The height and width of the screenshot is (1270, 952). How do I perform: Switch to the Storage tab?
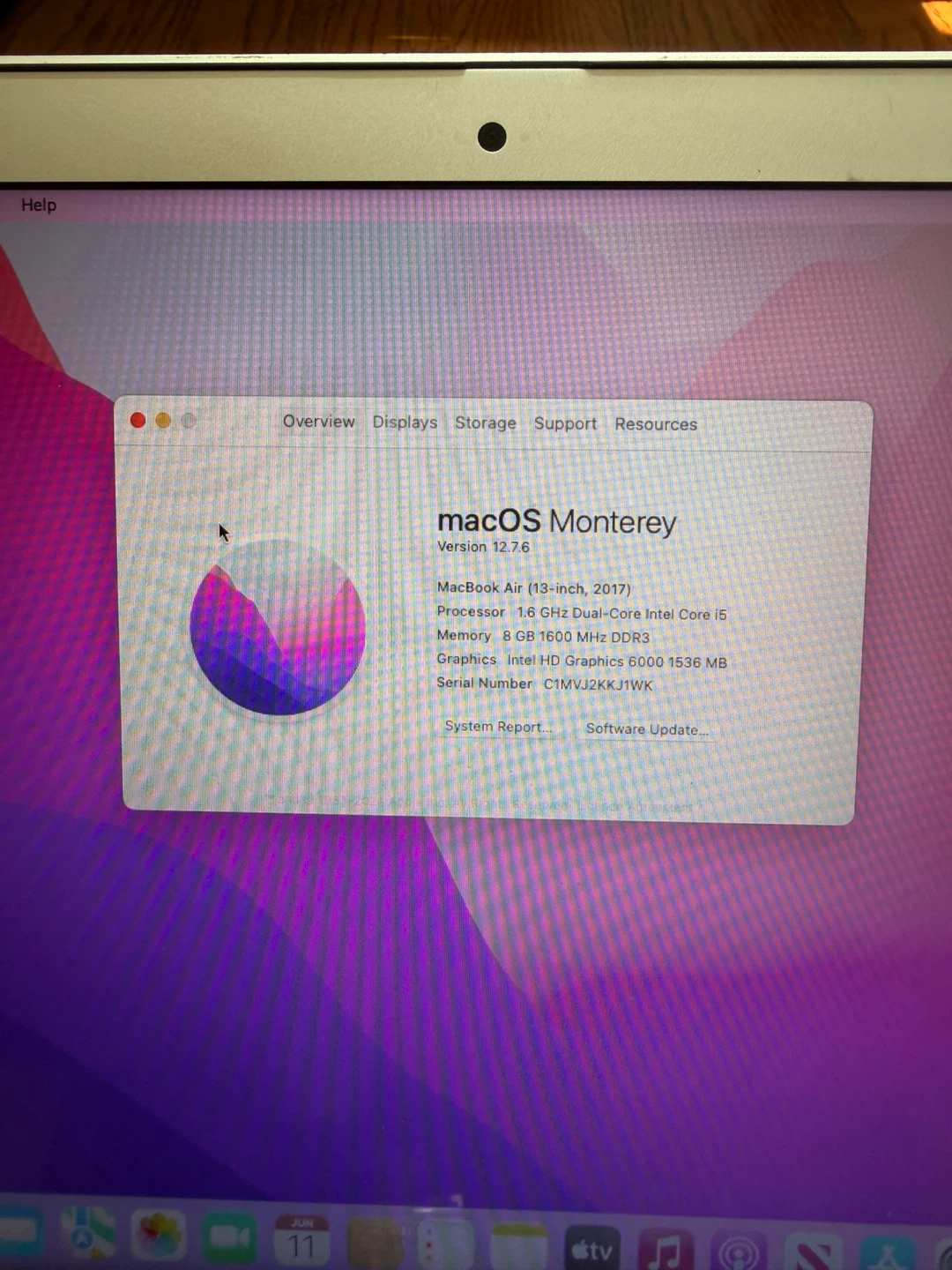(486, 423)
